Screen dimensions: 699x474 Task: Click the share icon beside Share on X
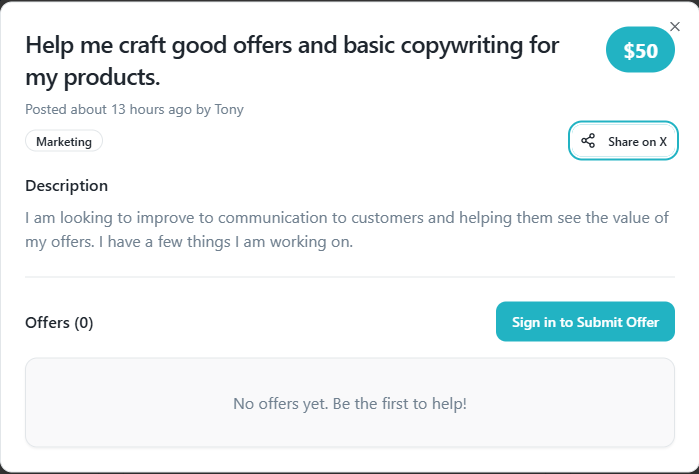point(588,141)
